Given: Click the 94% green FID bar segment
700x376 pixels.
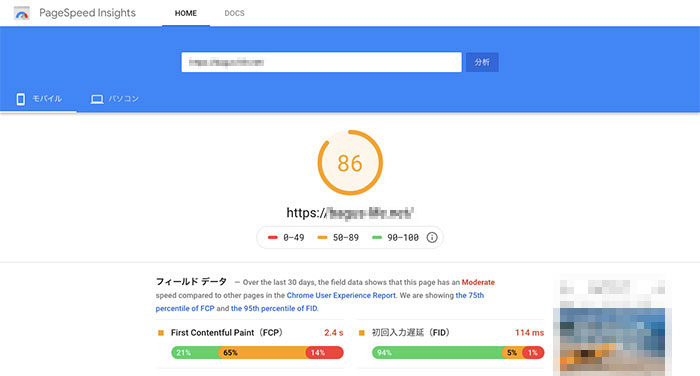Looking at the screenshot, I should pos(437,353).
